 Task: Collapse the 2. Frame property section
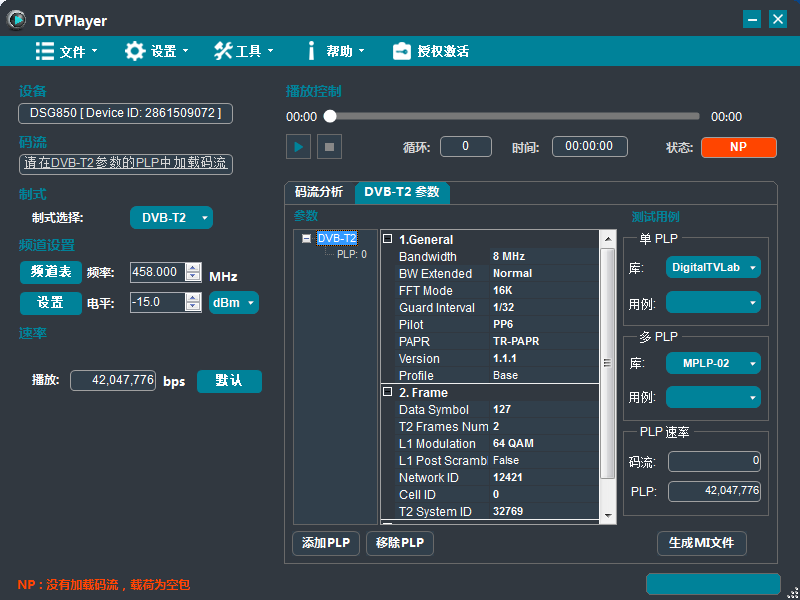tap(388, 393)
